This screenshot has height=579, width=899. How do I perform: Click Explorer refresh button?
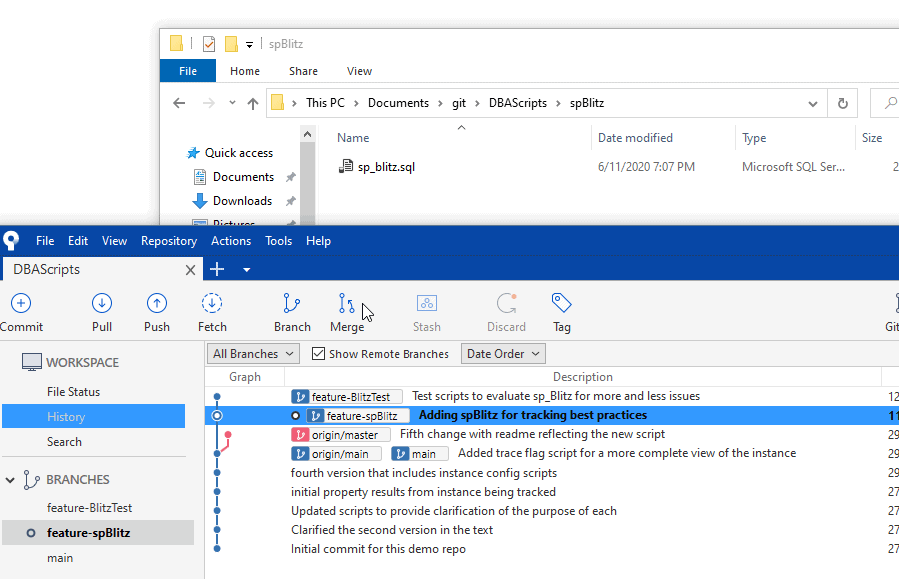[x=842, y=103]
